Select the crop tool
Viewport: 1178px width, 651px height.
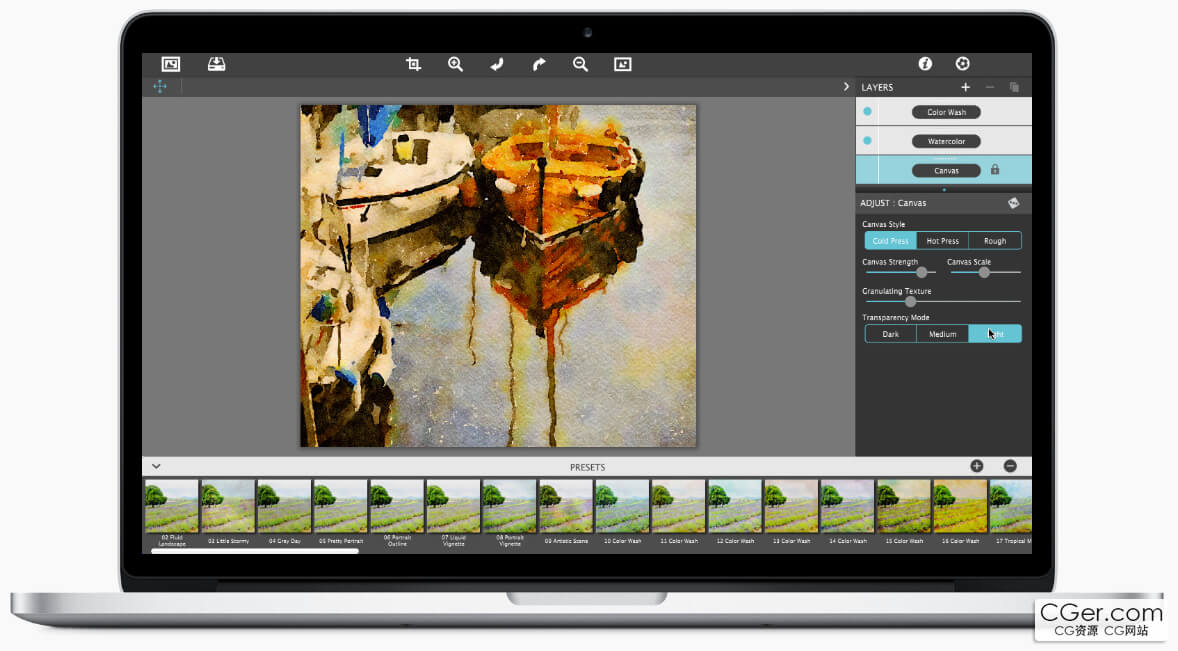click(x=413, y=64)
